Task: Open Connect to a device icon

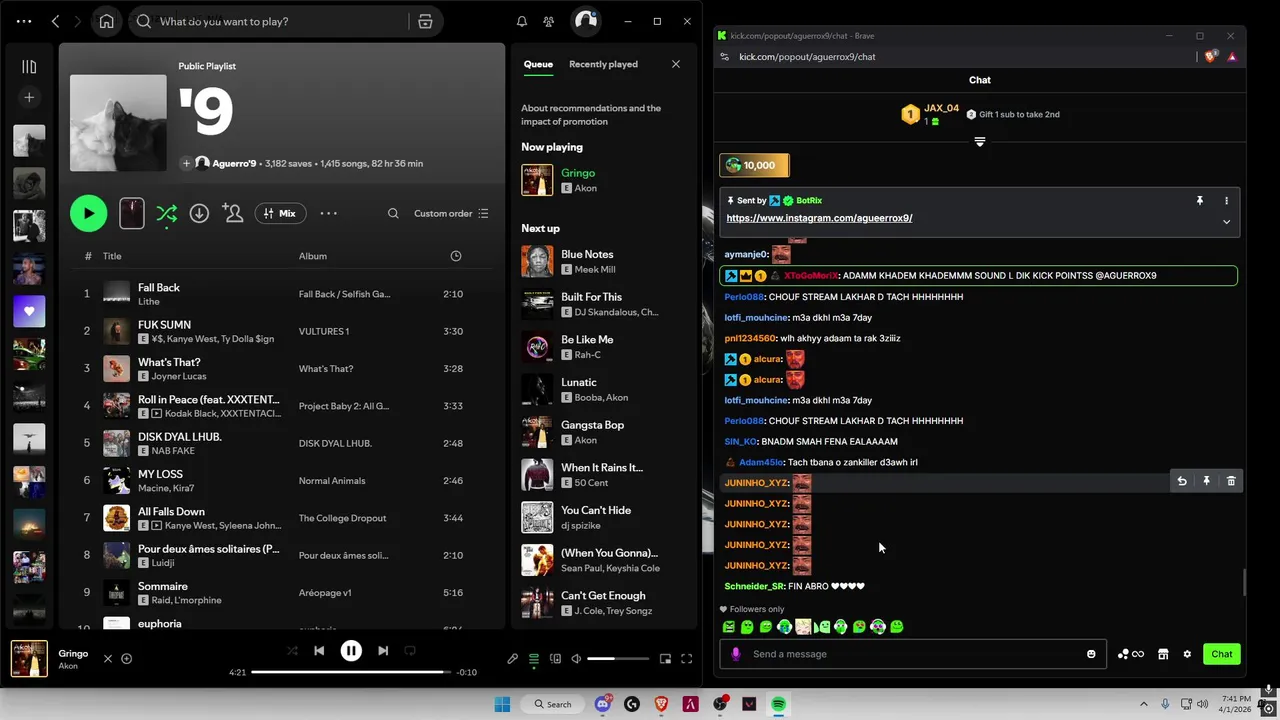Action: click(555, 659)
